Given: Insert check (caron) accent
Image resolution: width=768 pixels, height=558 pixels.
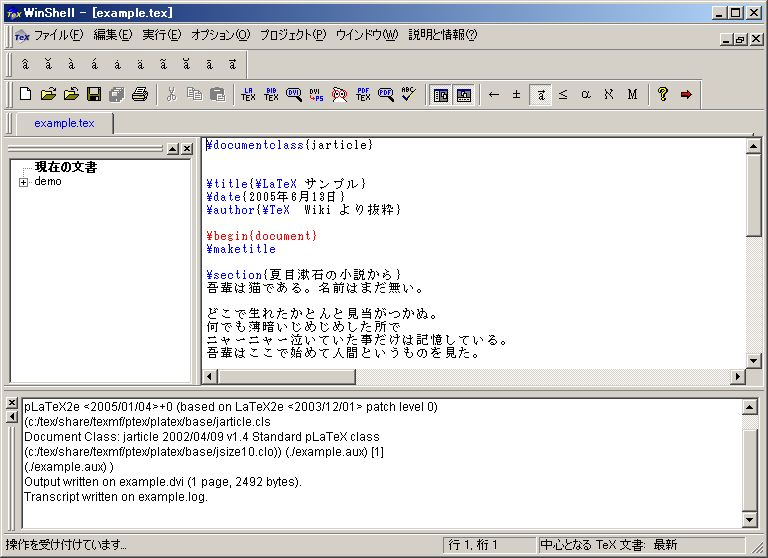Looking at the screenshot, I should (x=48, y=64).
